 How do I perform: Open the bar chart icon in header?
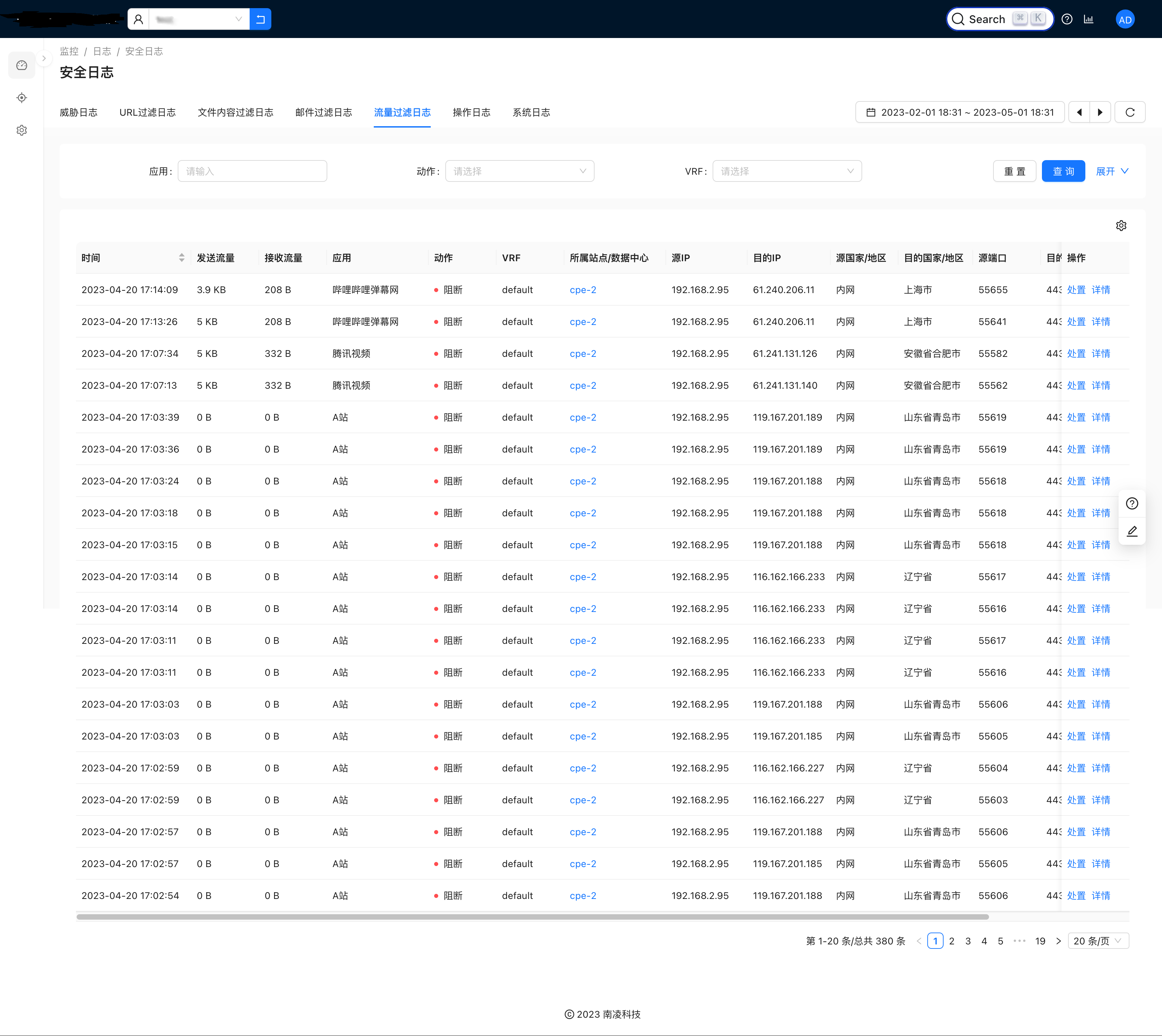click(1089, 19)
